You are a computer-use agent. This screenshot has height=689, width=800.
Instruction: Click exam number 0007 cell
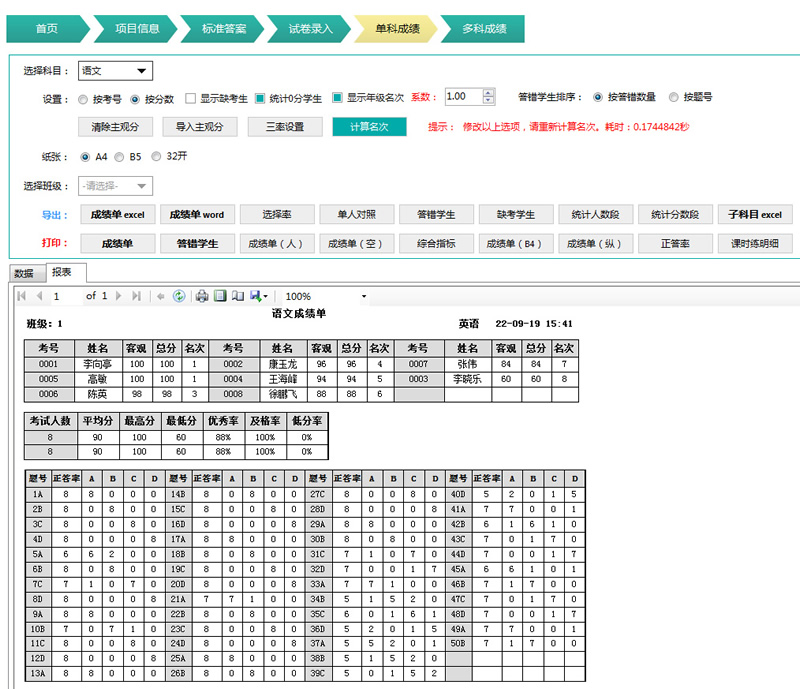click(x=418, y=364)
